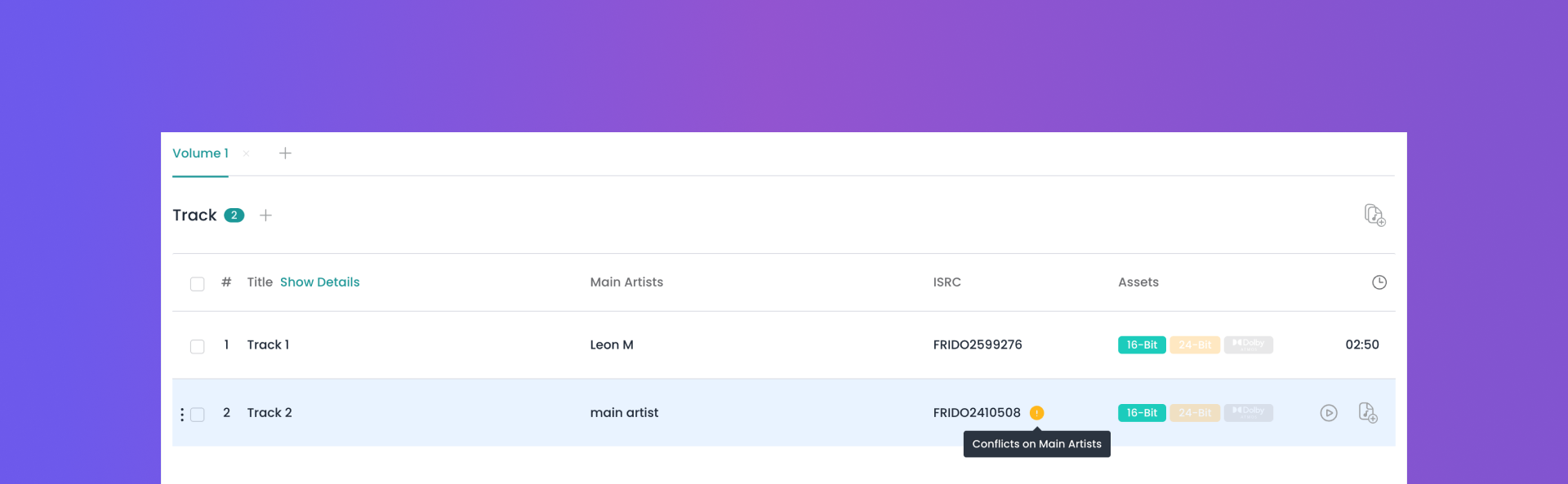The image size is (1568, 484).
Task: Toggle the select all tracks checkbox
Action: coord(197,284)
